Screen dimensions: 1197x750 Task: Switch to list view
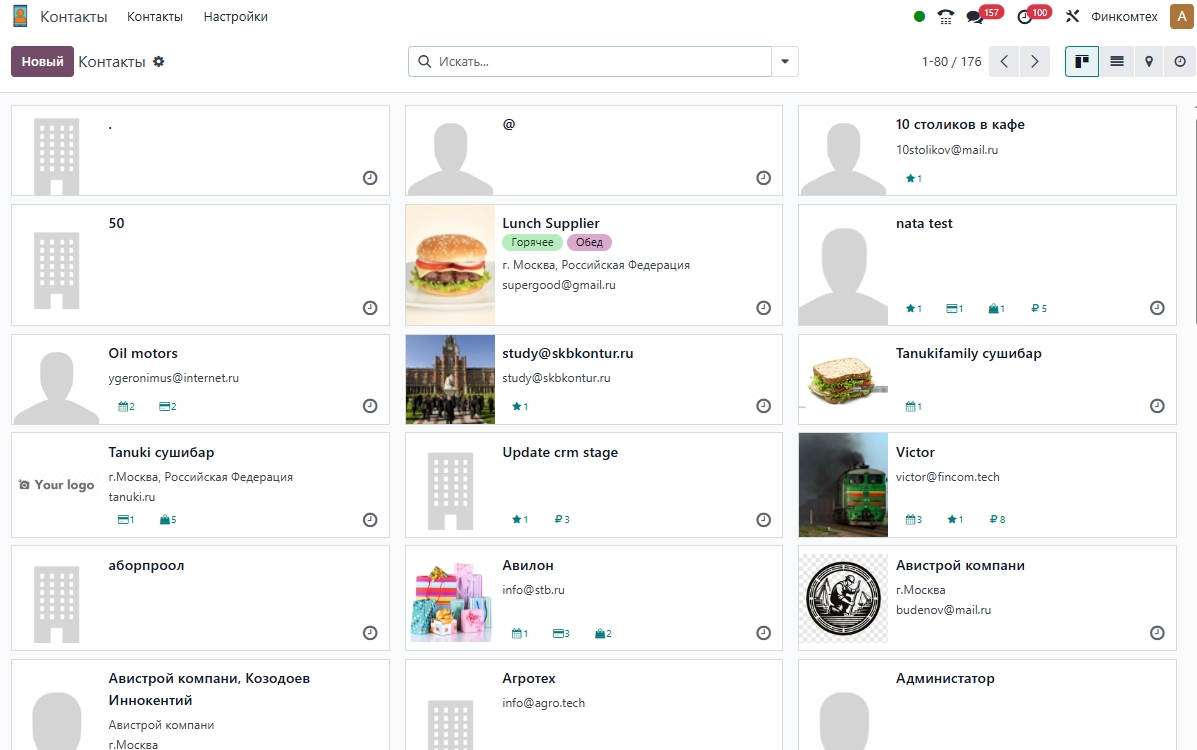tap(1117, 62)
